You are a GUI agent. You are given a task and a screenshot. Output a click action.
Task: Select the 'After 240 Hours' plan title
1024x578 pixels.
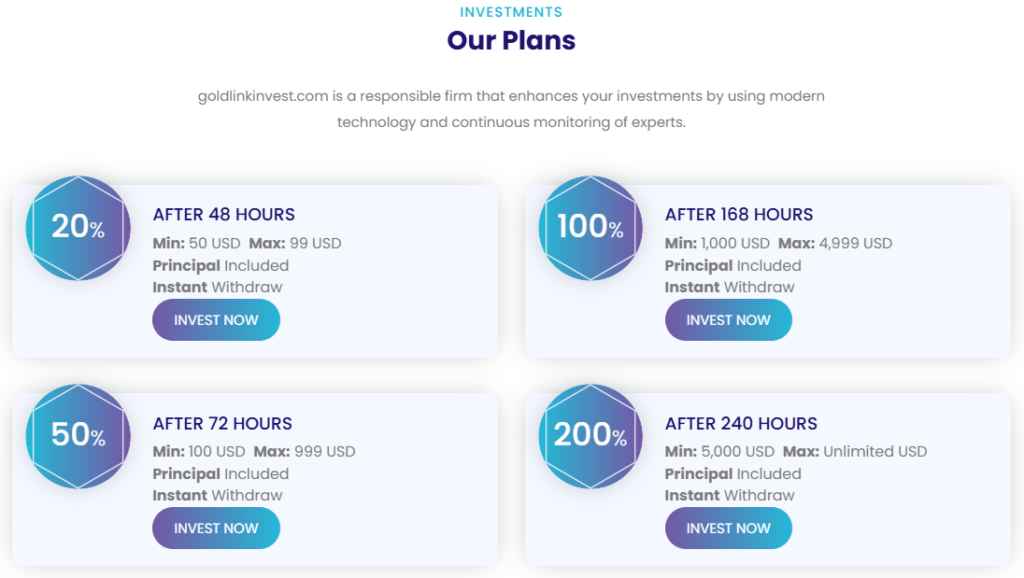click(741, 423)
